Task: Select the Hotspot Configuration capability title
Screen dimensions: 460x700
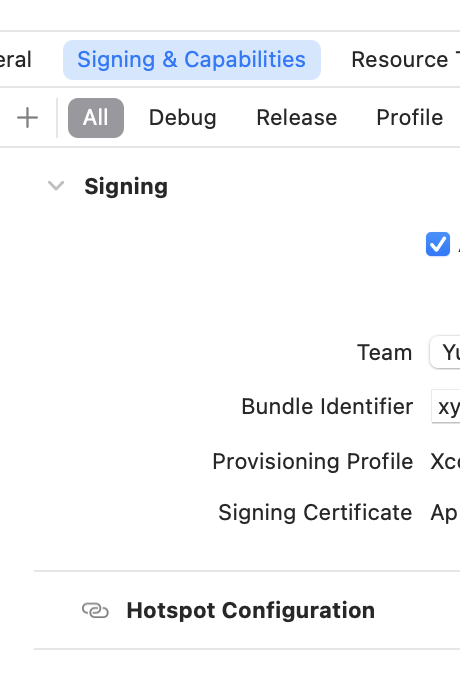Action: [x=251, y=610]
